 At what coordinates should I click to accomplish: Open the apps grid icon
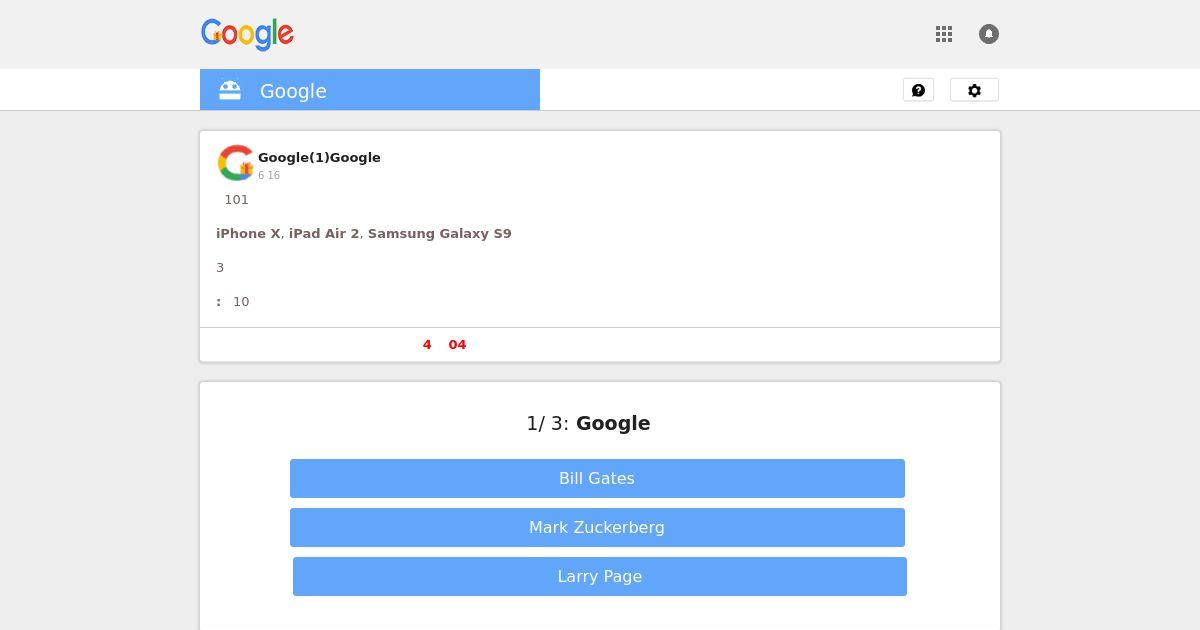(x=944, y=34)
